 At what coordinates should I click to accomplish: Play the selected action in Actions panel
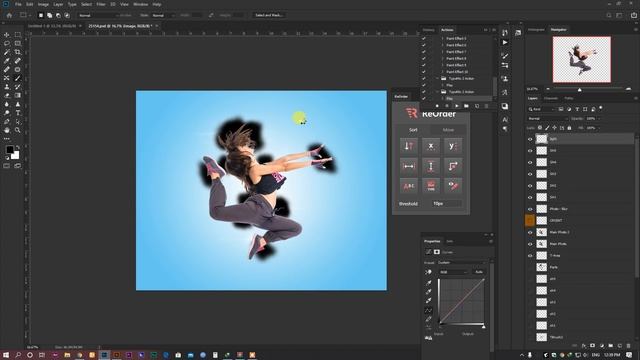coord(456,106)
